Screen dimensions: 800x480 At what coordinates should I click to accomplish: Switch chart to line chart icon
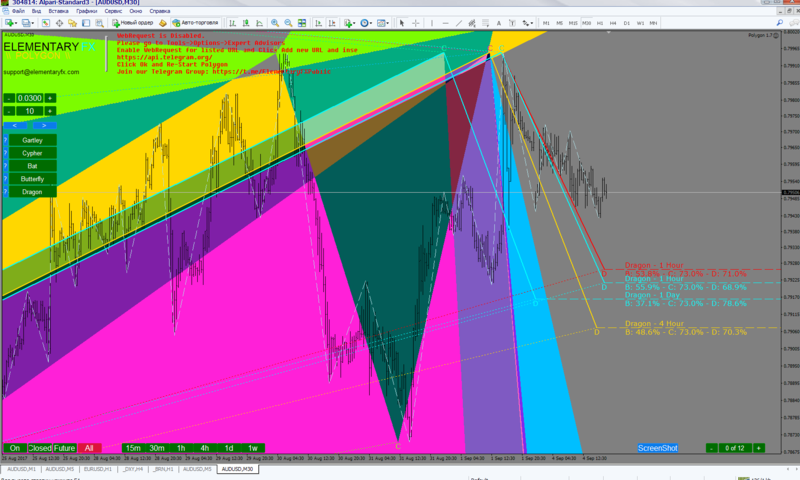pos(259,23)
